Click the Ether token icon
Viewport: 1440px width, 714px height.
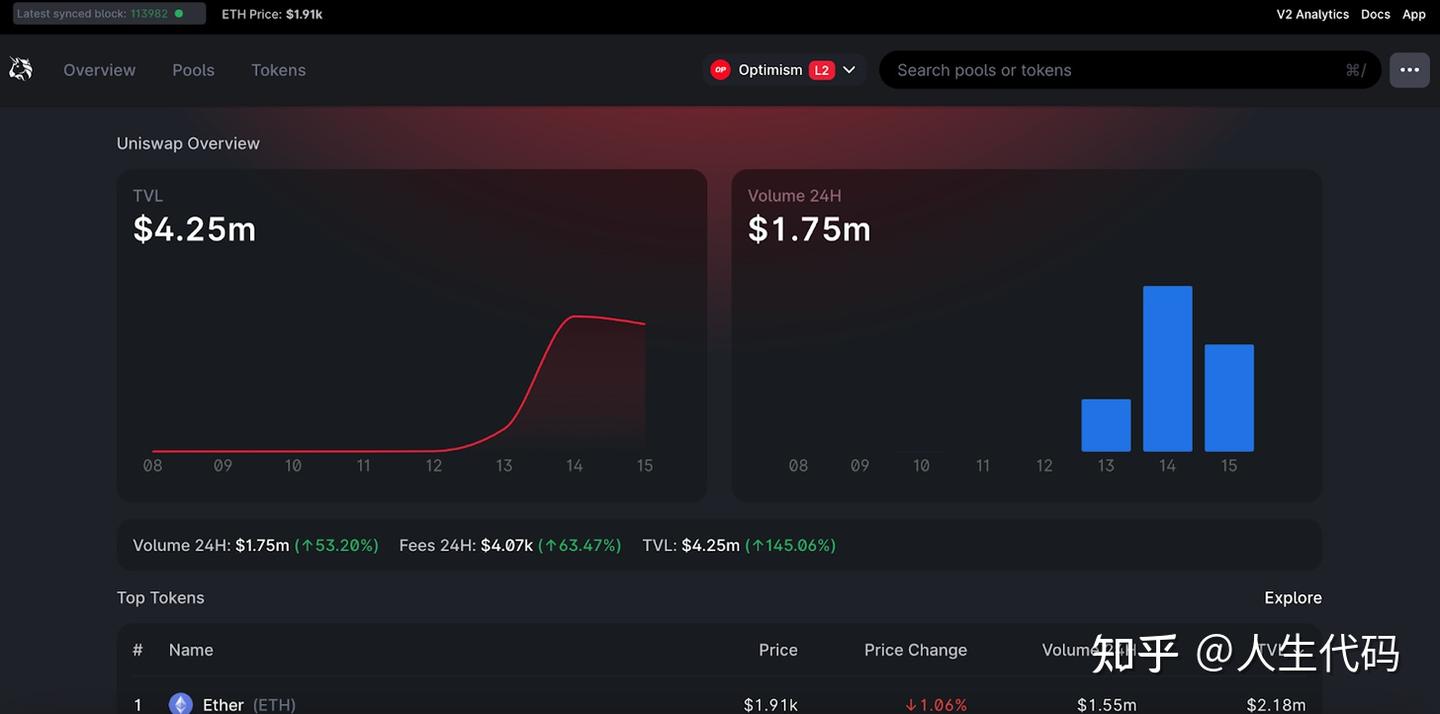click(181, 704)
